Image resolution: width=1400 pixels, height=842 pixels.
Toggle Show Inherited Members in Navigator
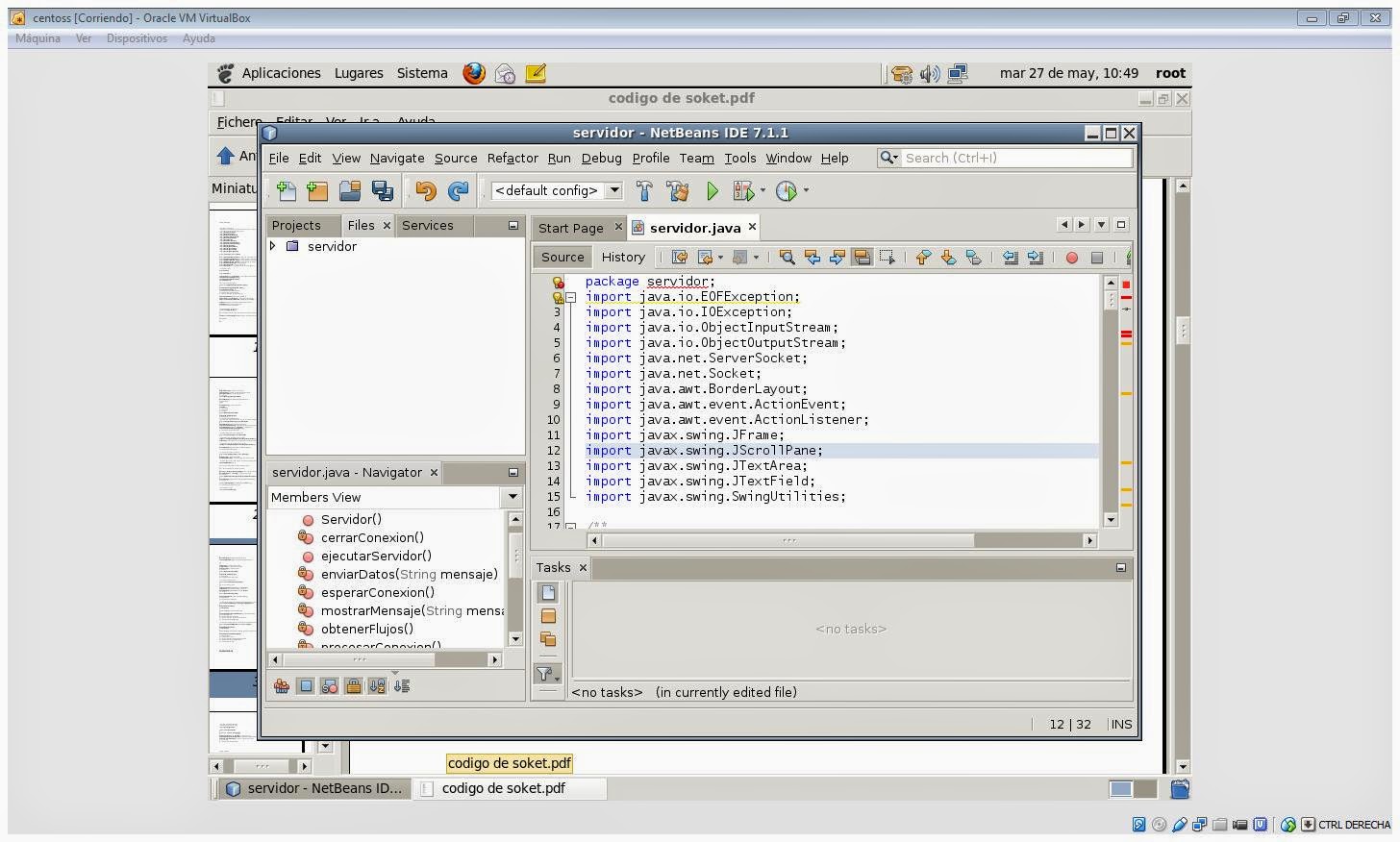(282, 685)
